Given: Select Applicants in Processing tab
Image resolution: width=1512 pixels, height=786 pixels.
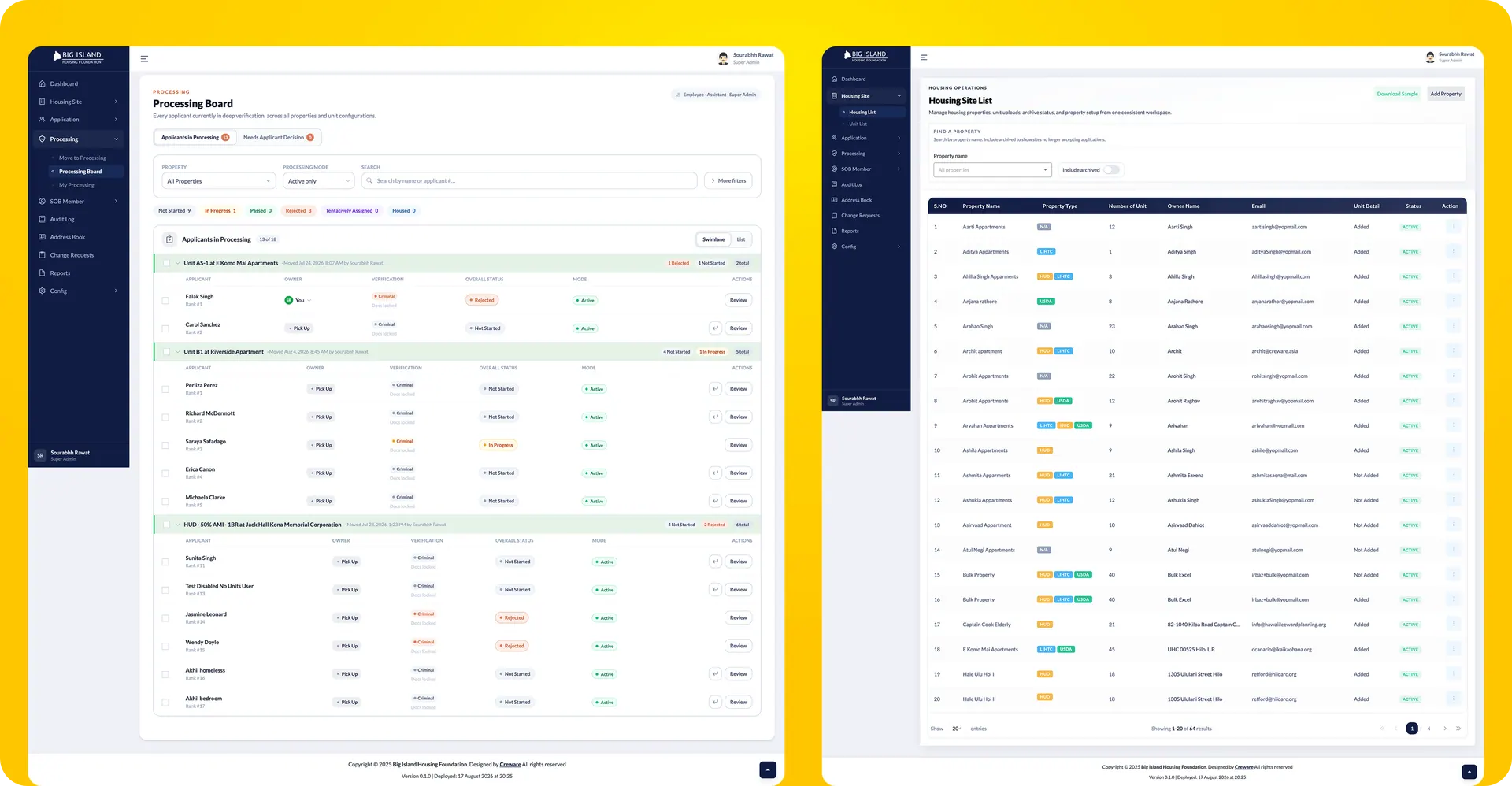Looking at the screenshot, I should 195,138.
